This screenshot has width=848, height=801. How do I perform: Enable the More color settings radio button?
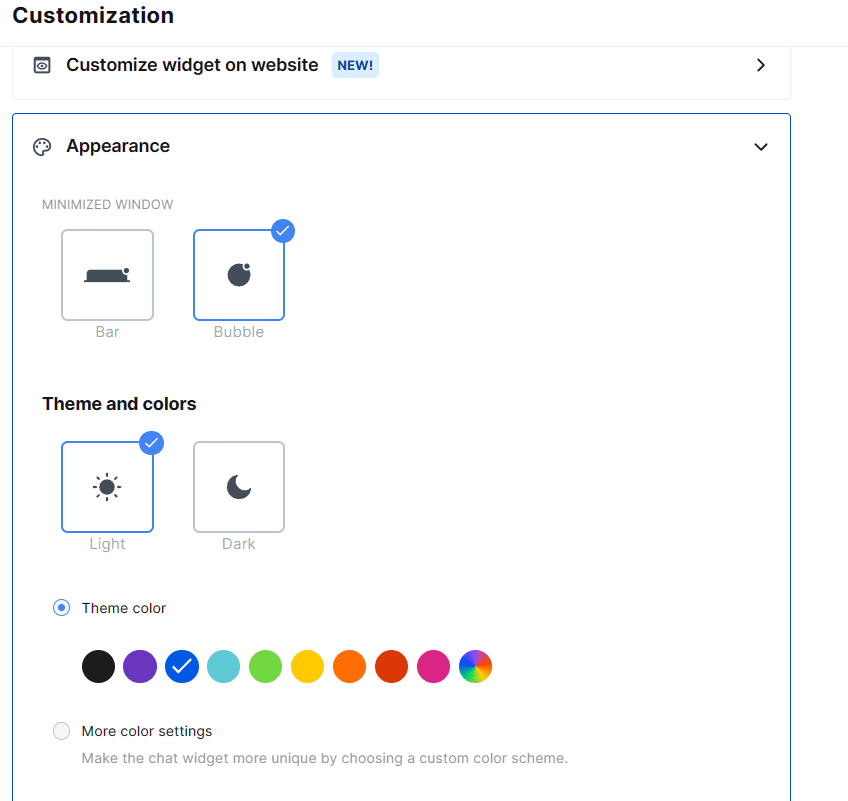click(x=62, y=731)
